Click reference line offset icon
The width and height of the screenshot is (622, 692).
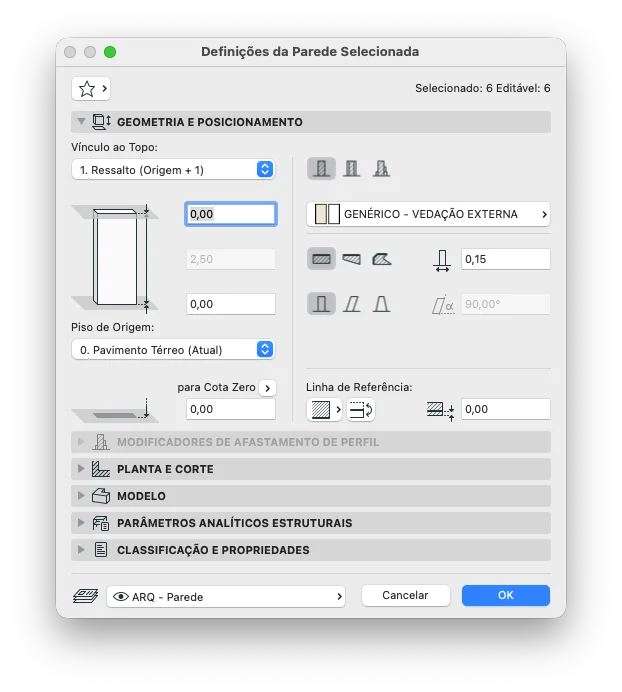point(441,410)
